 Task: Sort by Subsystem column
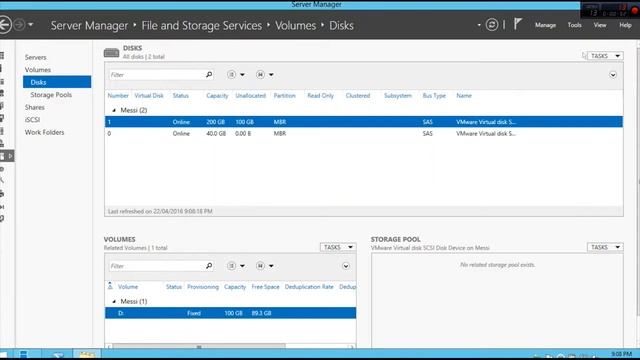[398, 96]
